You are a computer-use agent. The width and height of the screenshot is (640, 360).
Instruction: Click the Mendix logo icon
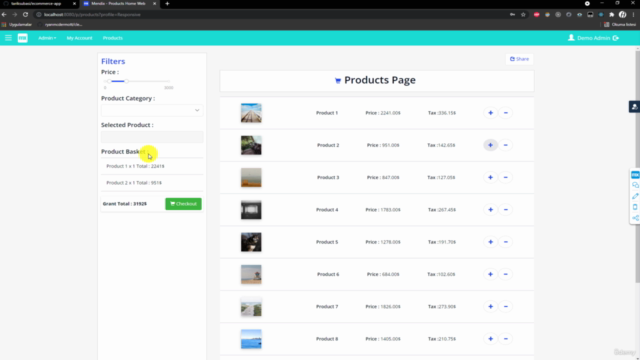22,38
